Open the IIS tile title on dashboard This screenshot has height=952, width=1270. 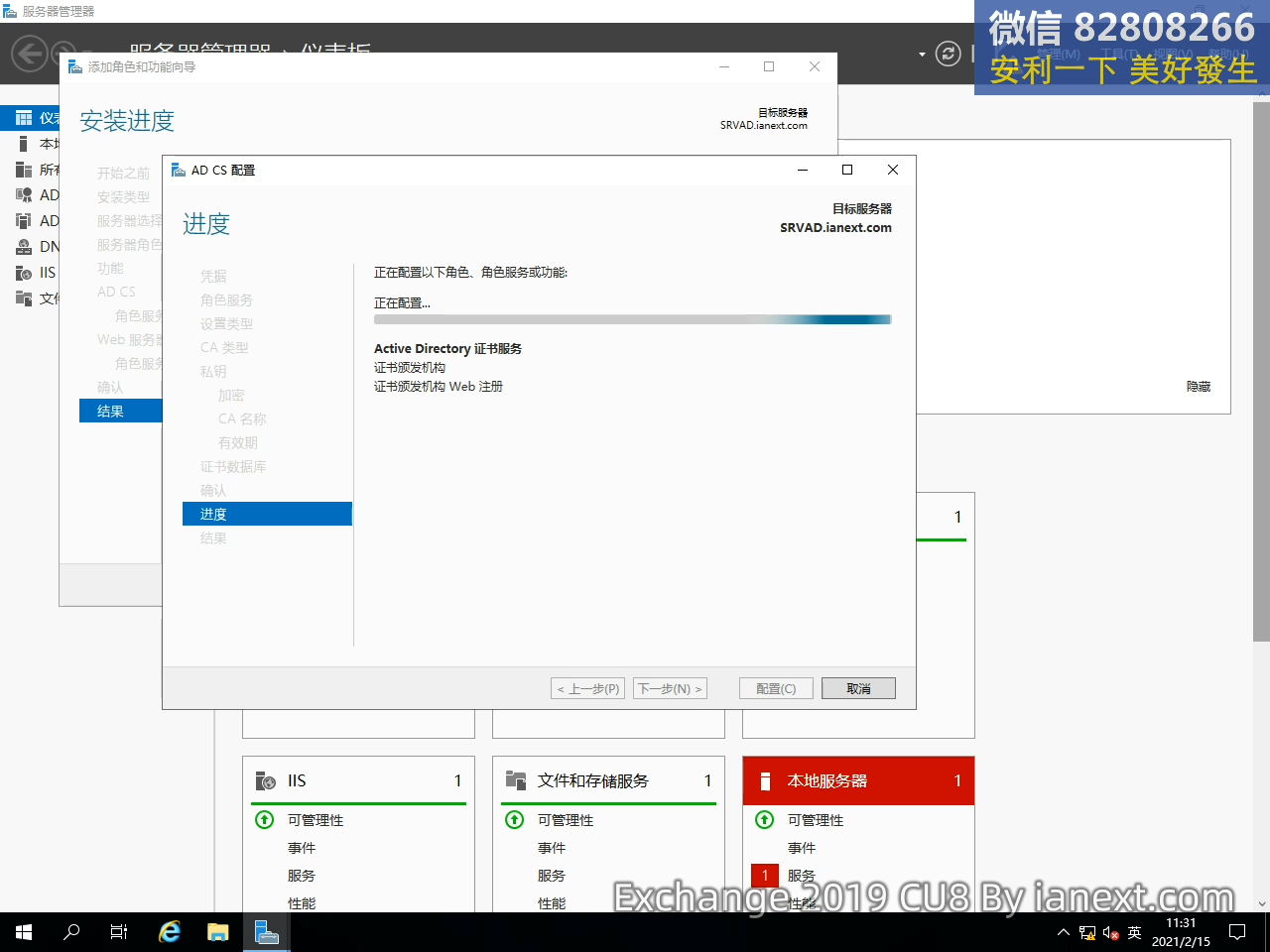[x=297, y=780]
